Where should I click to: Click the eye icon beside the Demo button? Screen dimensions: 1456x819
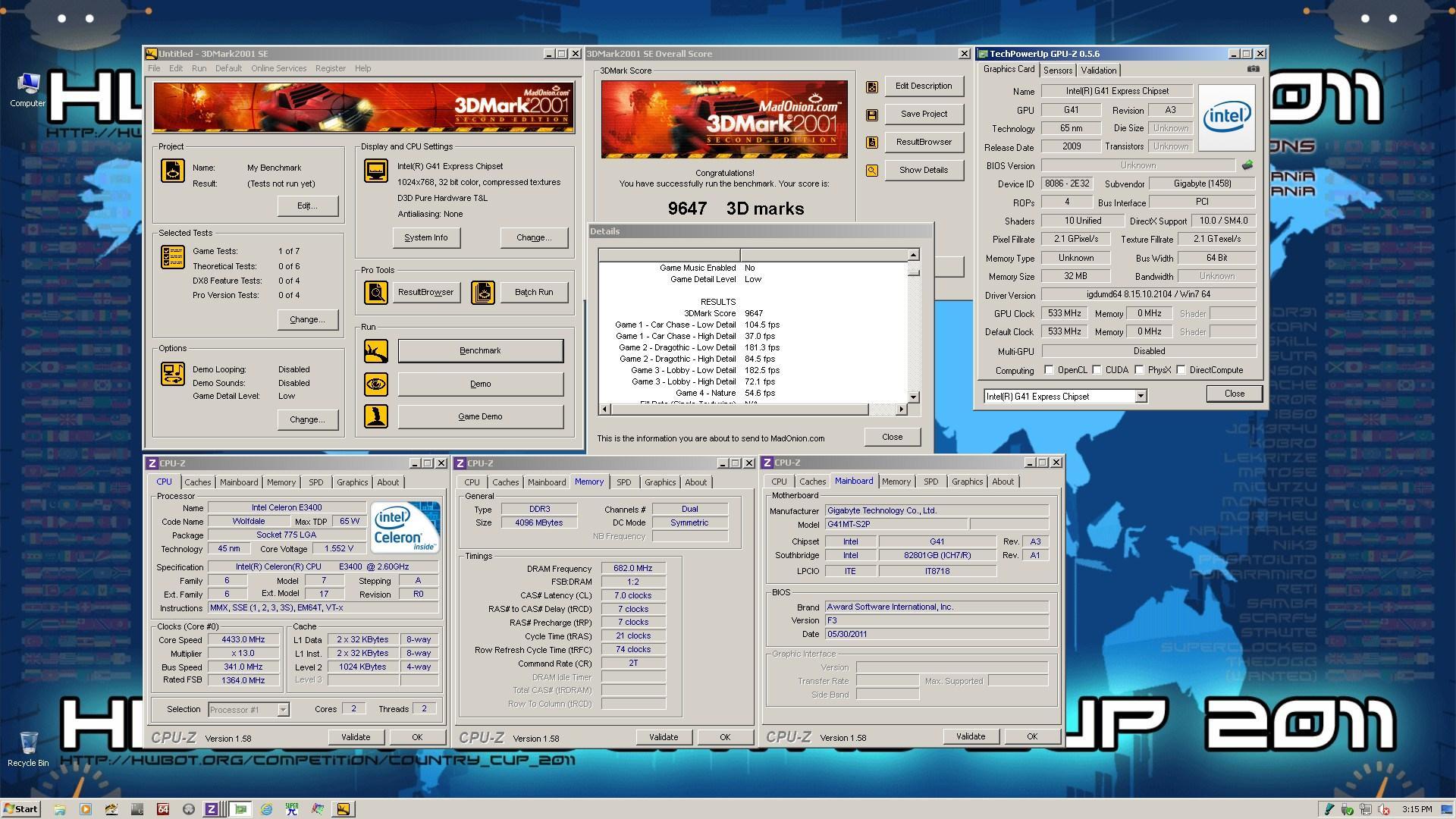click(x=376, y=384)
